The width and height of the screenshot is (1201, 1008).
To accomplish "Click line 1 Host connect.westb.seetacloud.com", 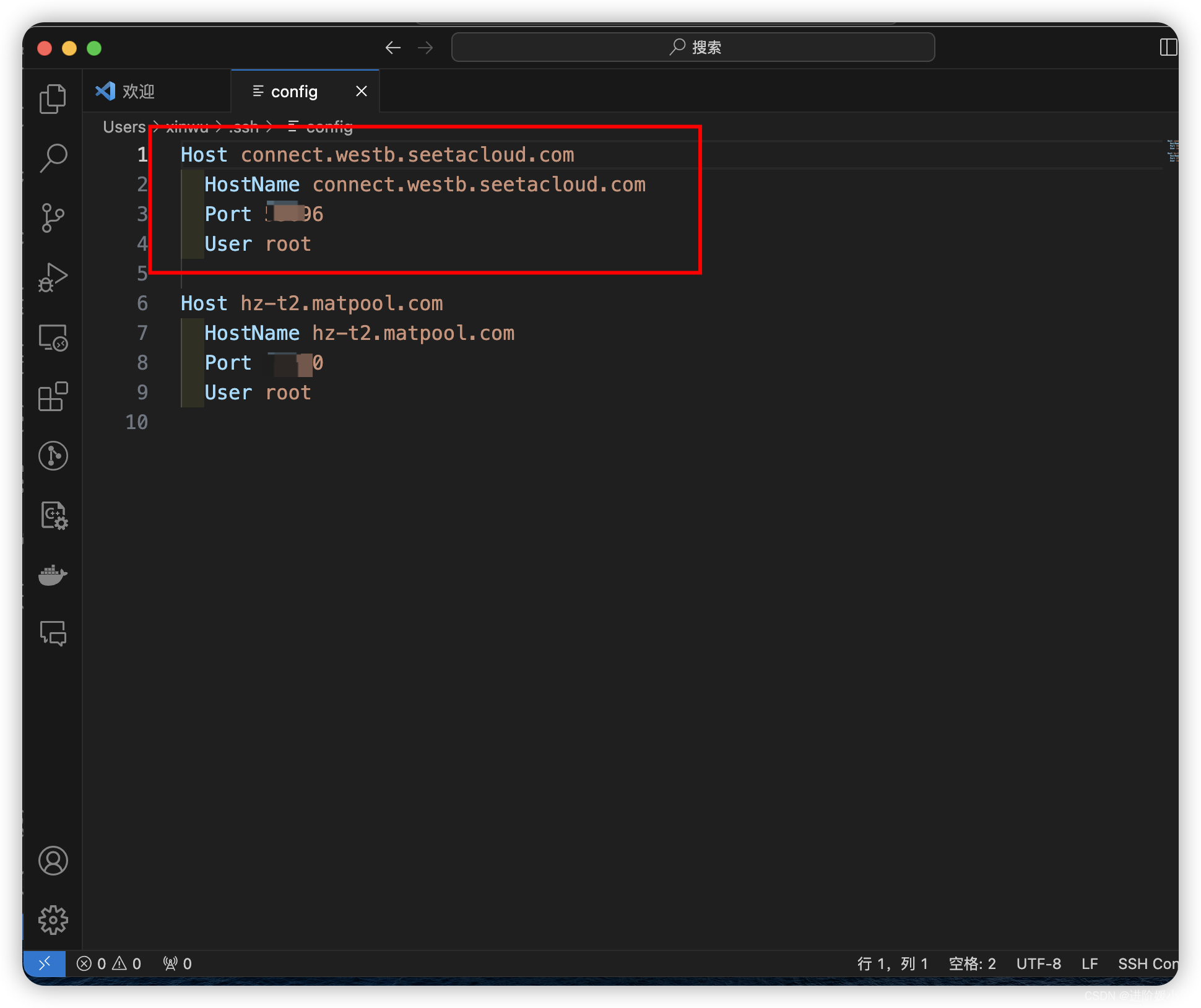I will pos(377,155).
